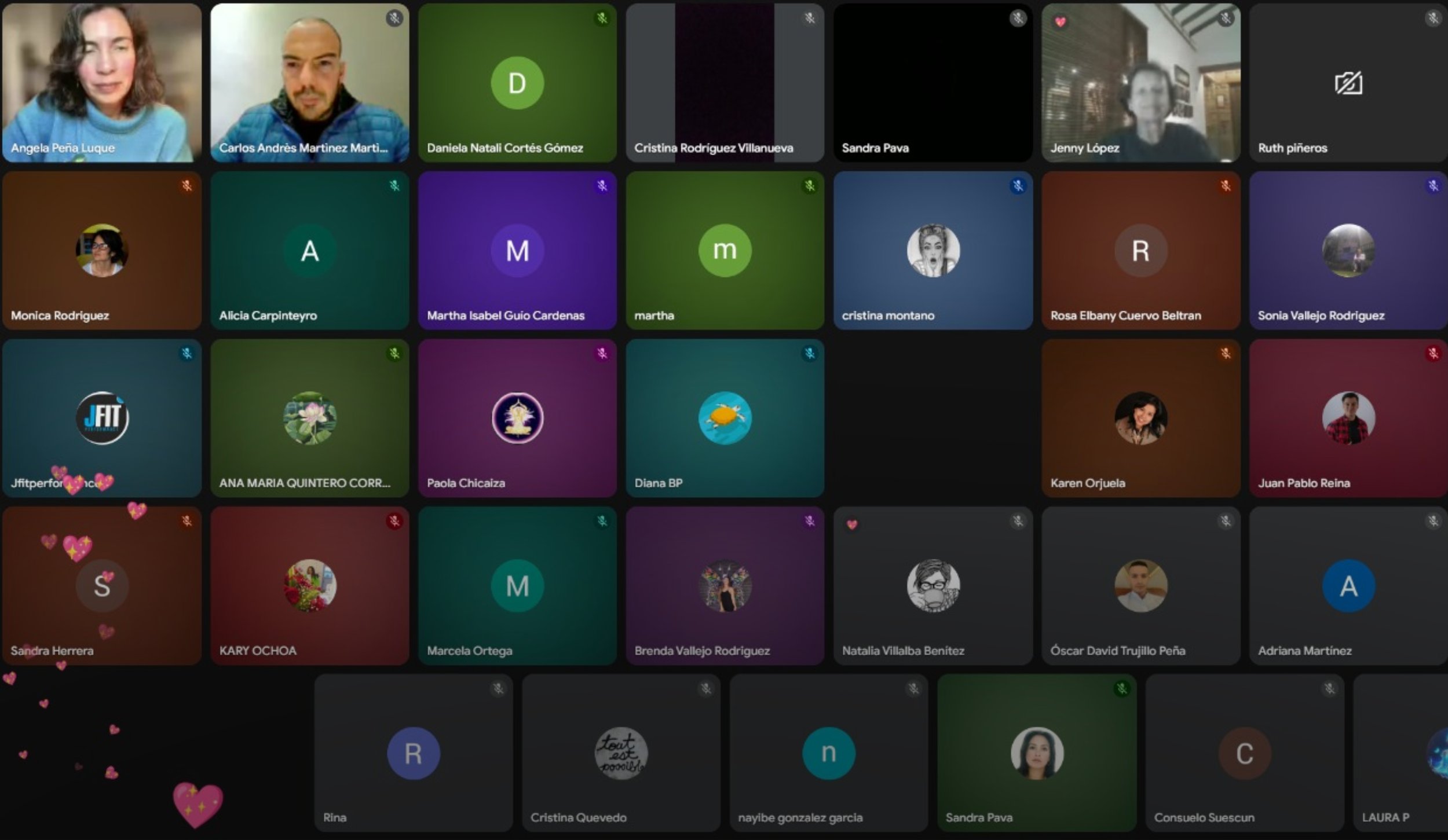
Task: Click the heart reaction badge on Jenny López tile
Action: pyautogui.click(x=1060, y=22)
